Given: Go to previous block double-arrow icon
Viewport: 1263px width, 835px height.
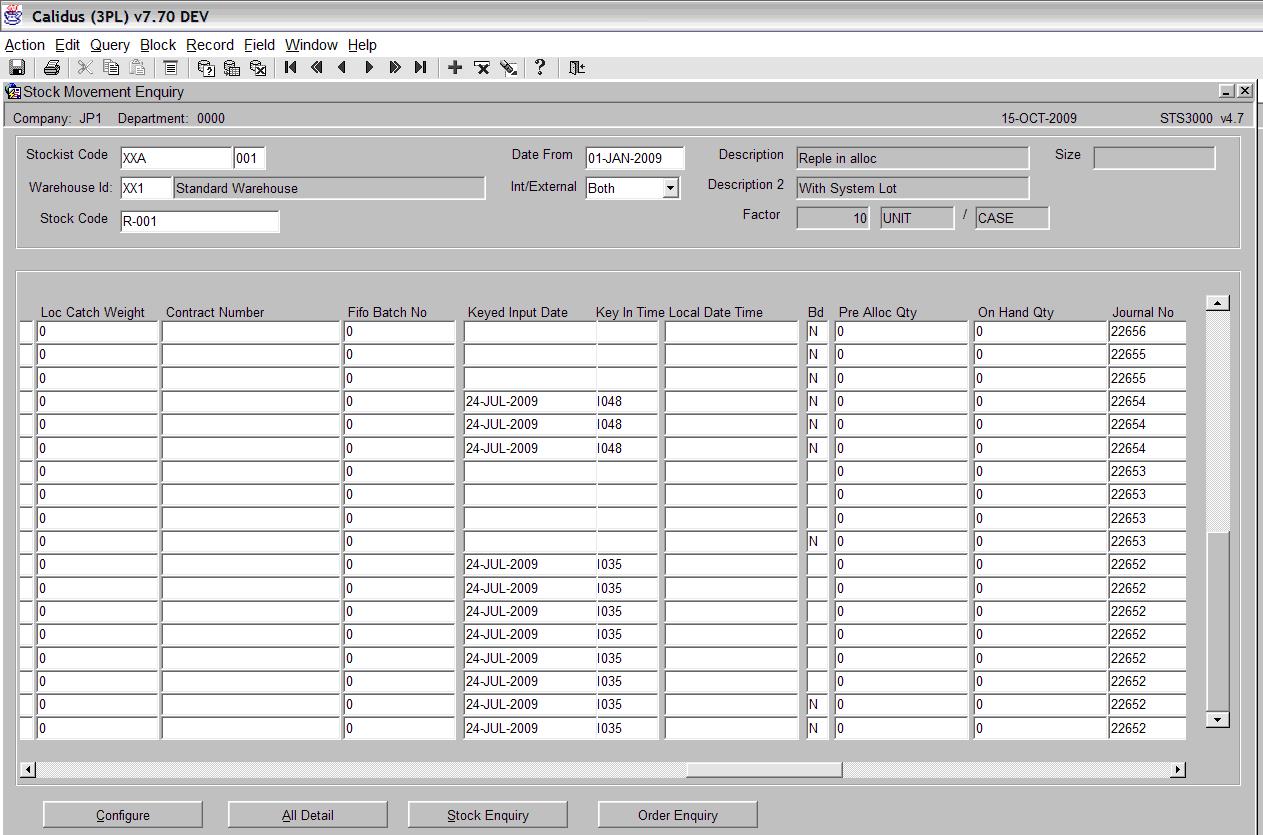Looking at the screenshot, I should 317,68.
